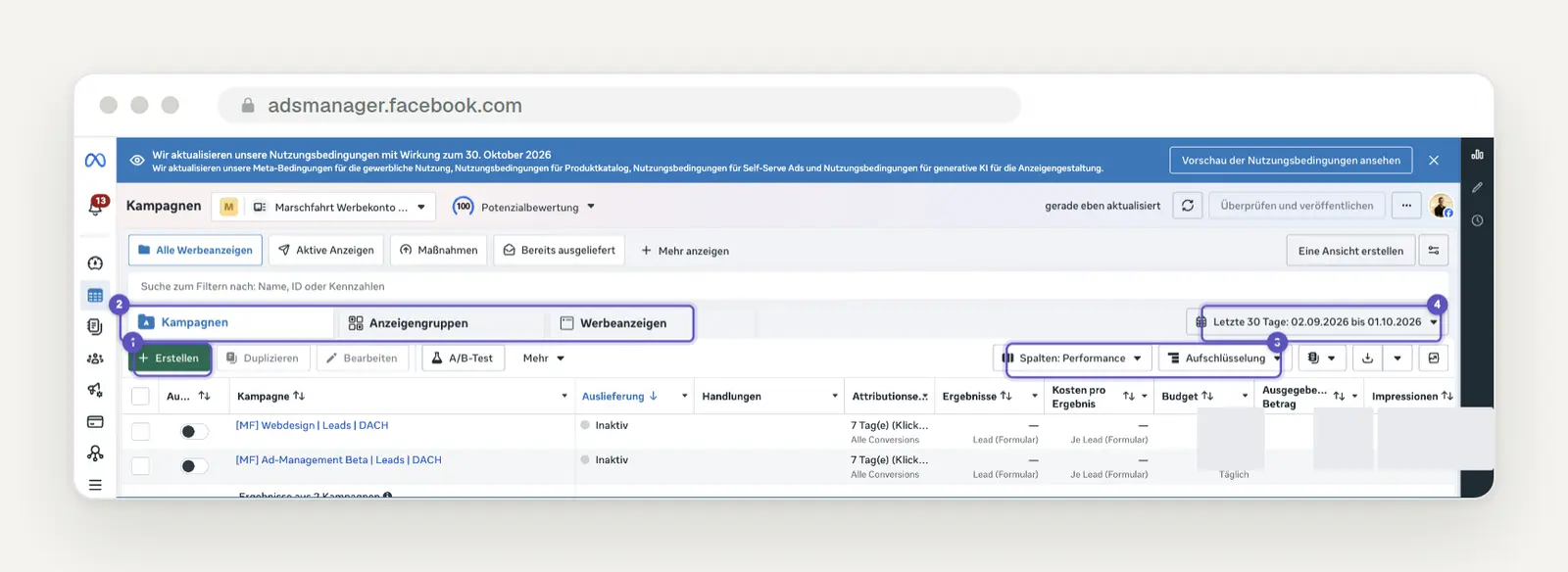
Task: Open the business network nodes icon in the sidebar
Action: pyautogui.click(x=95, y=453)
